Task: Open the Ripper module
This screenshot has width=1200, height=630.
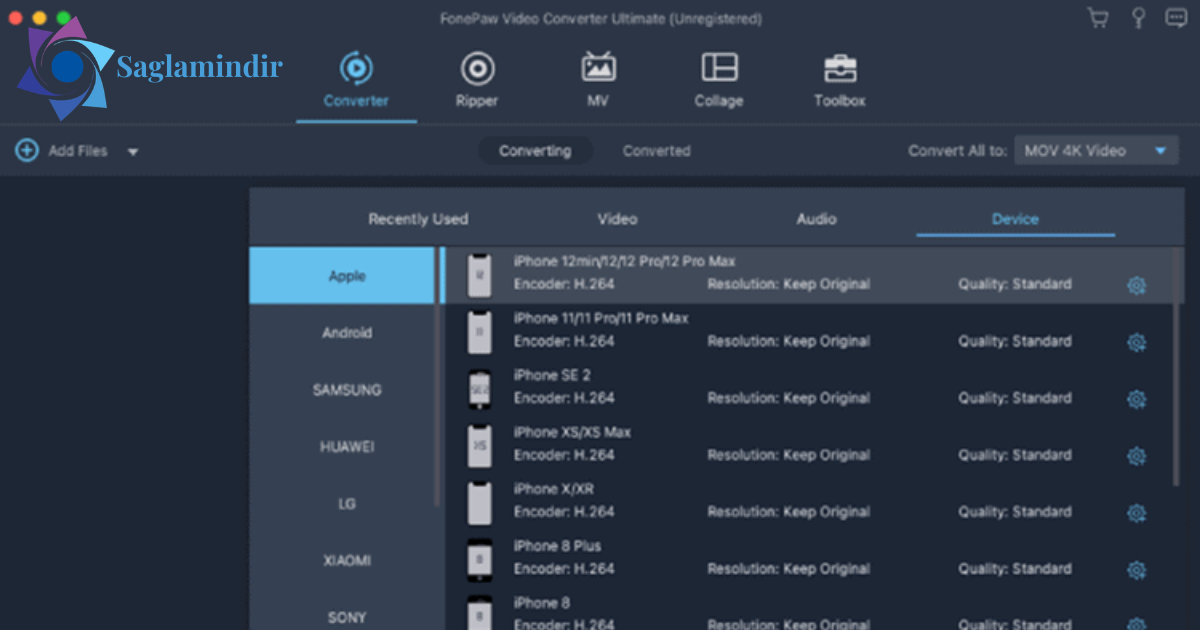Action: click(x=477, y=80)
